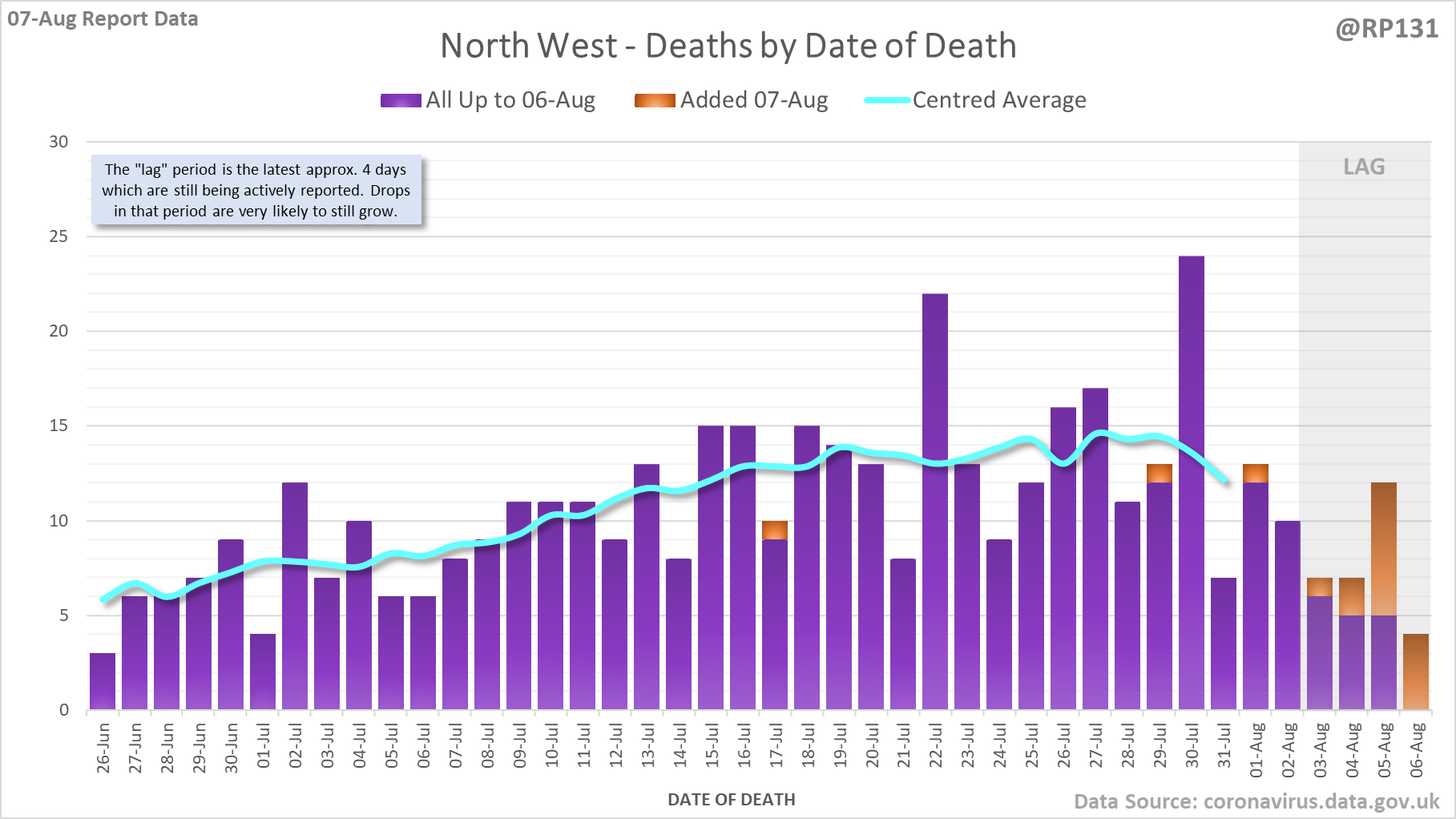
Task: Click the @RP131 handle
Action: tap(1386, 29)
